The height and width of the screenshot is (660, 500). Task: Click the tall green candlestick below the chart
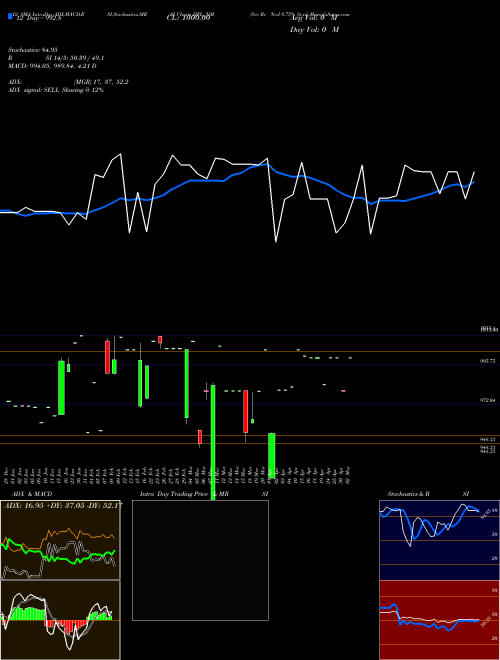pyautogui.click(x=213, y=442)
